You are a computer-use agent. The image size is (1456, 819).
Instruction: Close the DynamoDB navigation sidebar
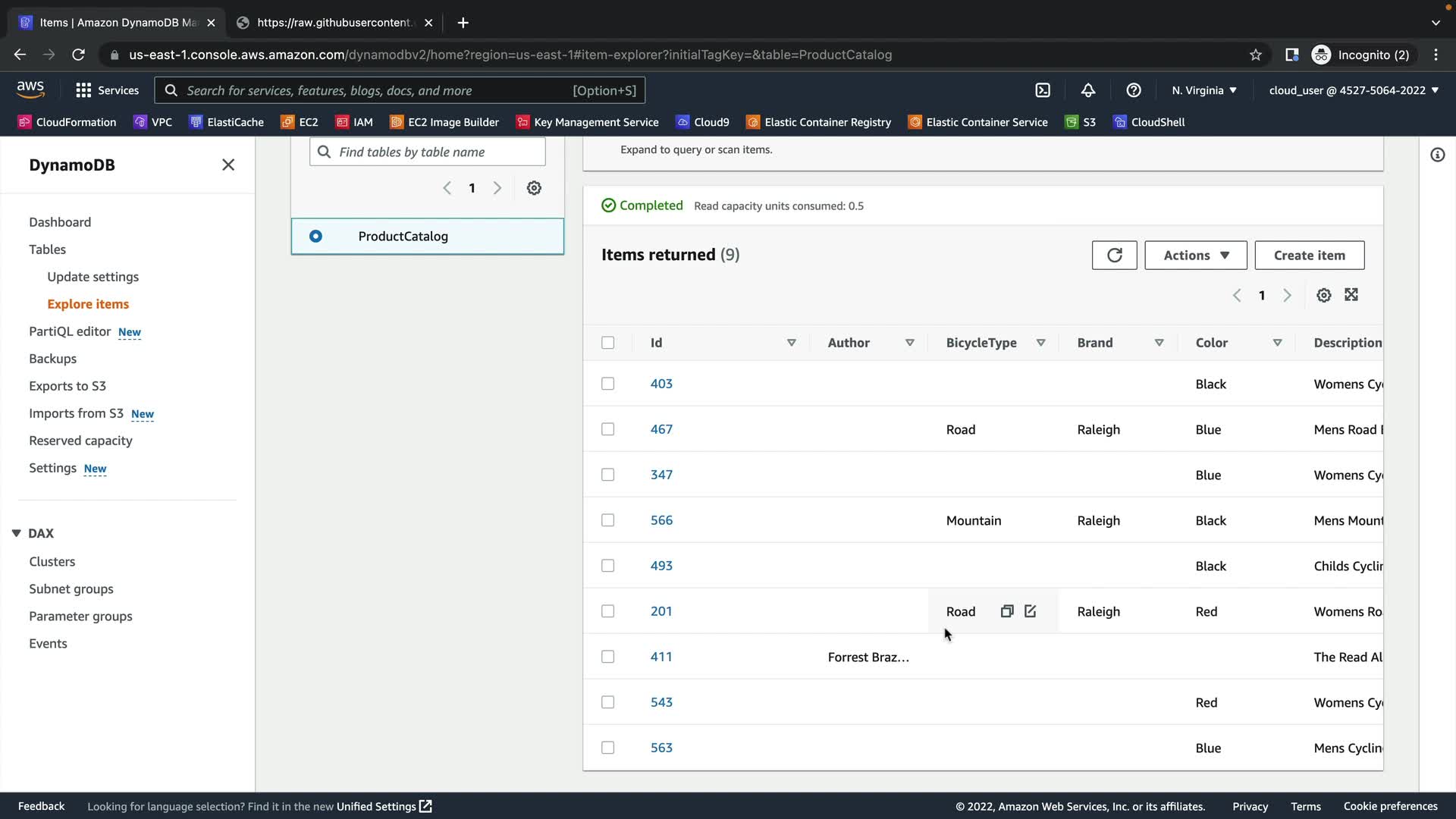click(x=228, y=165)
